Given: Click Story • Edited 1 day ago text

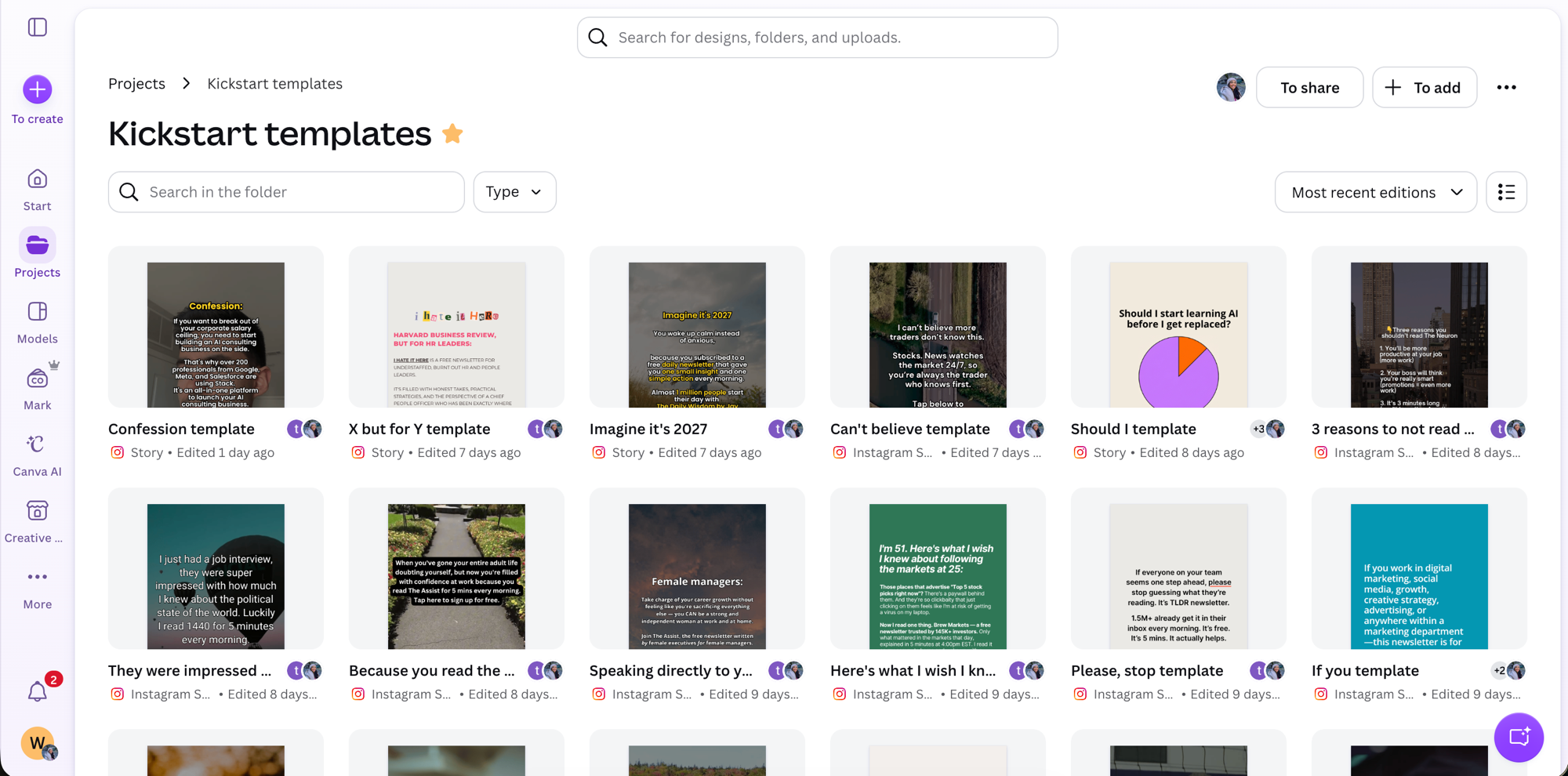Looking at the screenshot, I should (202, 452).
